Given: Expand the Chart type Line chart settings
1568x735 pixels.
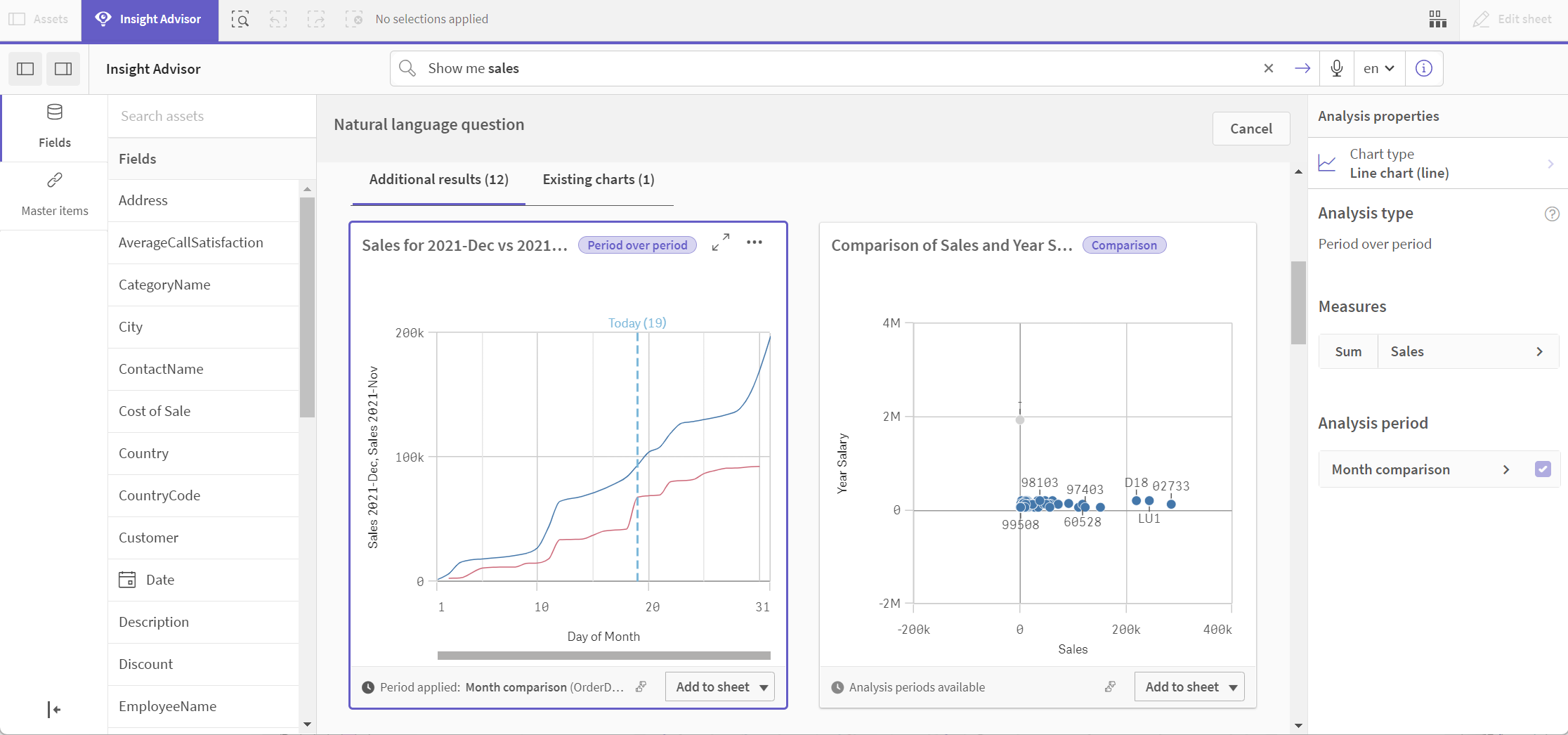Looking at the screenshot, I should (1550, 164).
